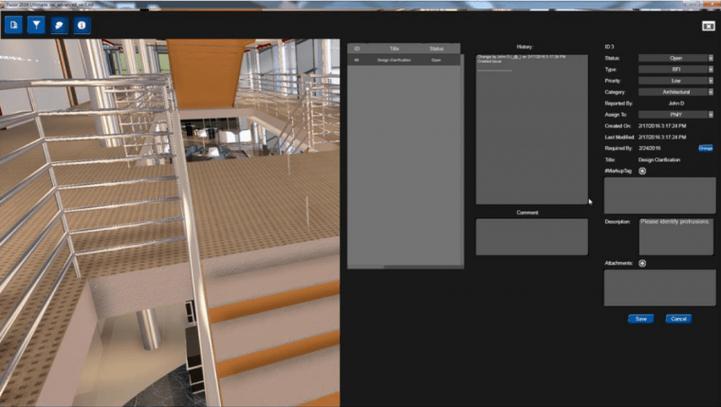Click the Required By date value
This screenshot has height=407, width=721.
[x=649, y=149]
